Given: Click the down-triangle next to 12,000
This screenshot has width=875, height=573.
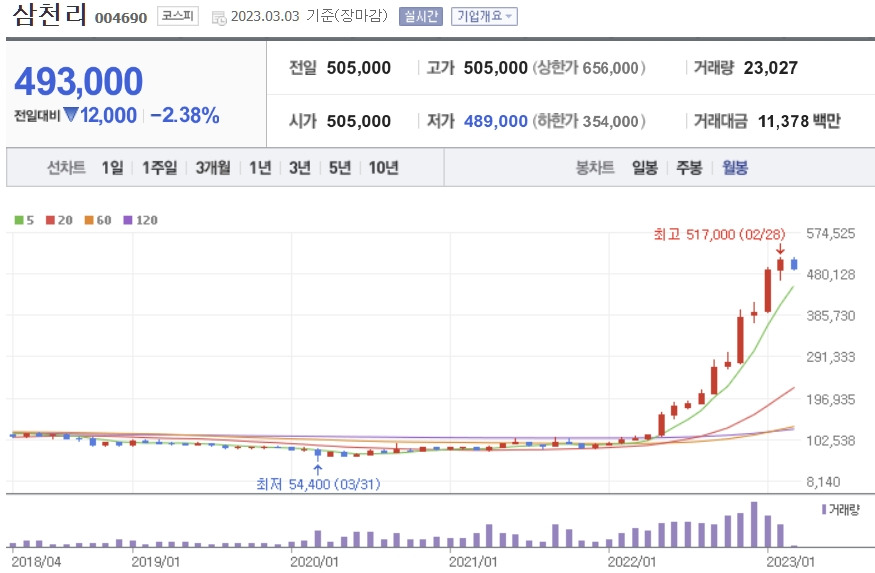Looking at the screenshot, I should click(x=71, y=114).
